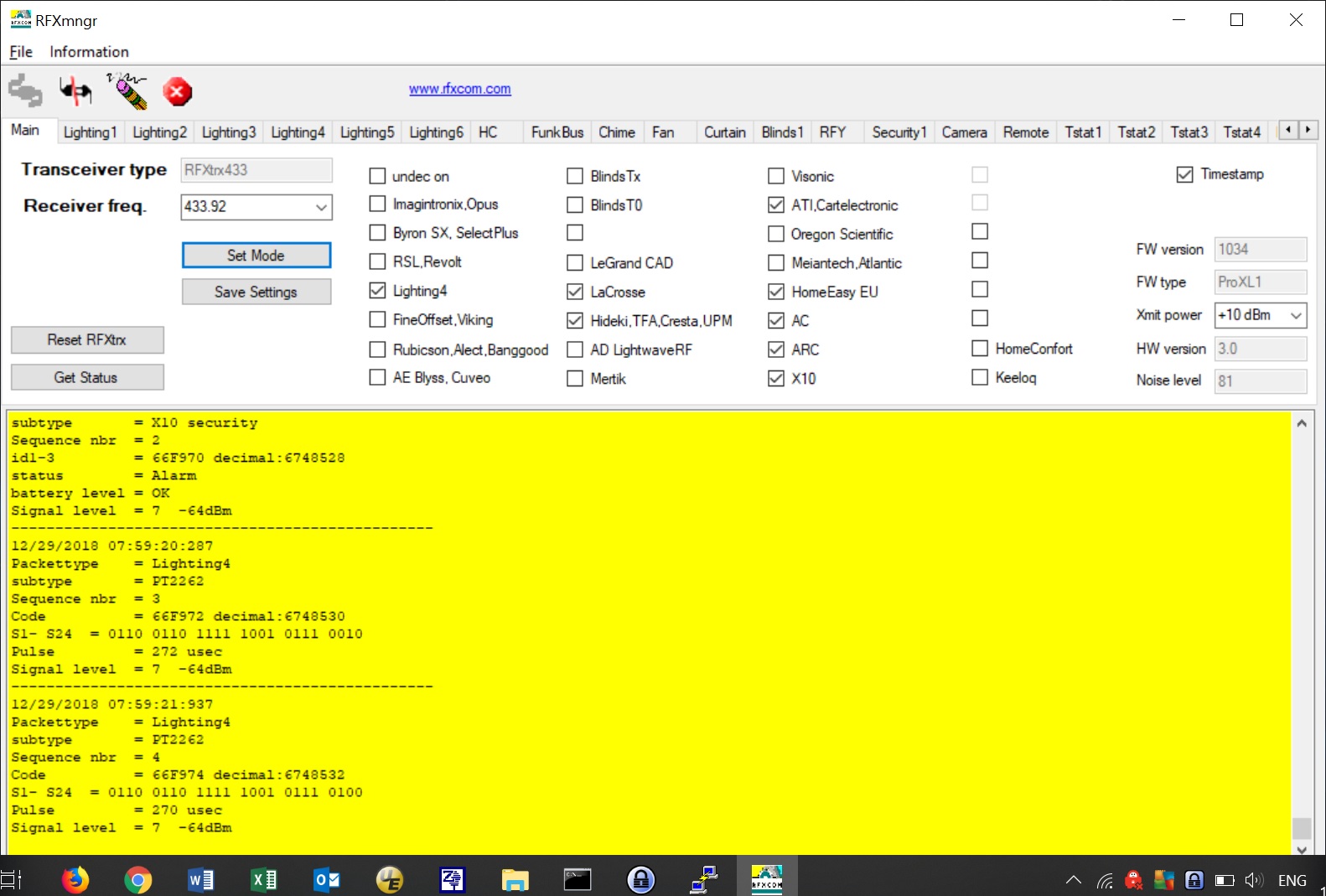The image size is (1326, 896).
Task: Open the Information menu
Action: (x=89, y=52)
